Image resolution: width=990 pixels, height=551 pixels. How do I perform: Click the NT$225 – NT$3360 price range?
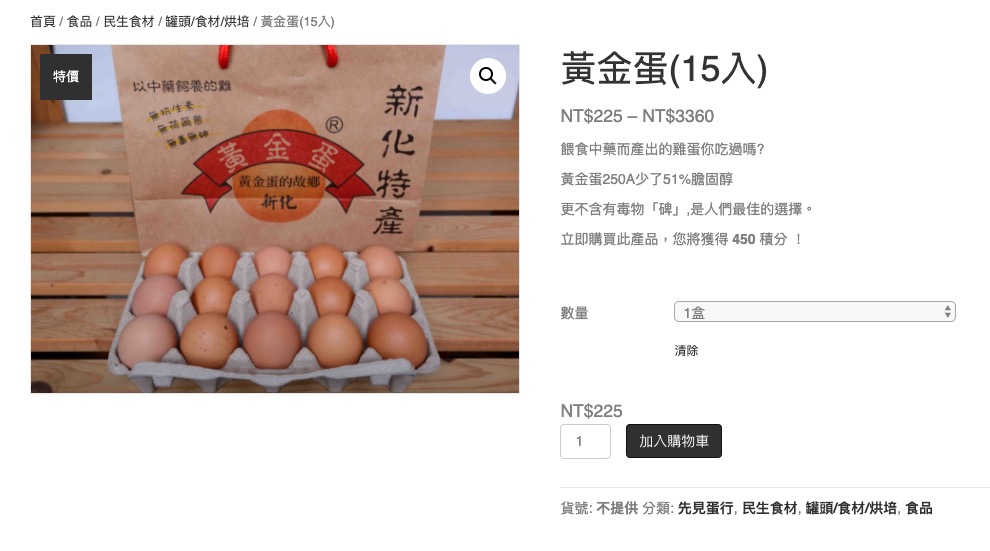(637, 116)
